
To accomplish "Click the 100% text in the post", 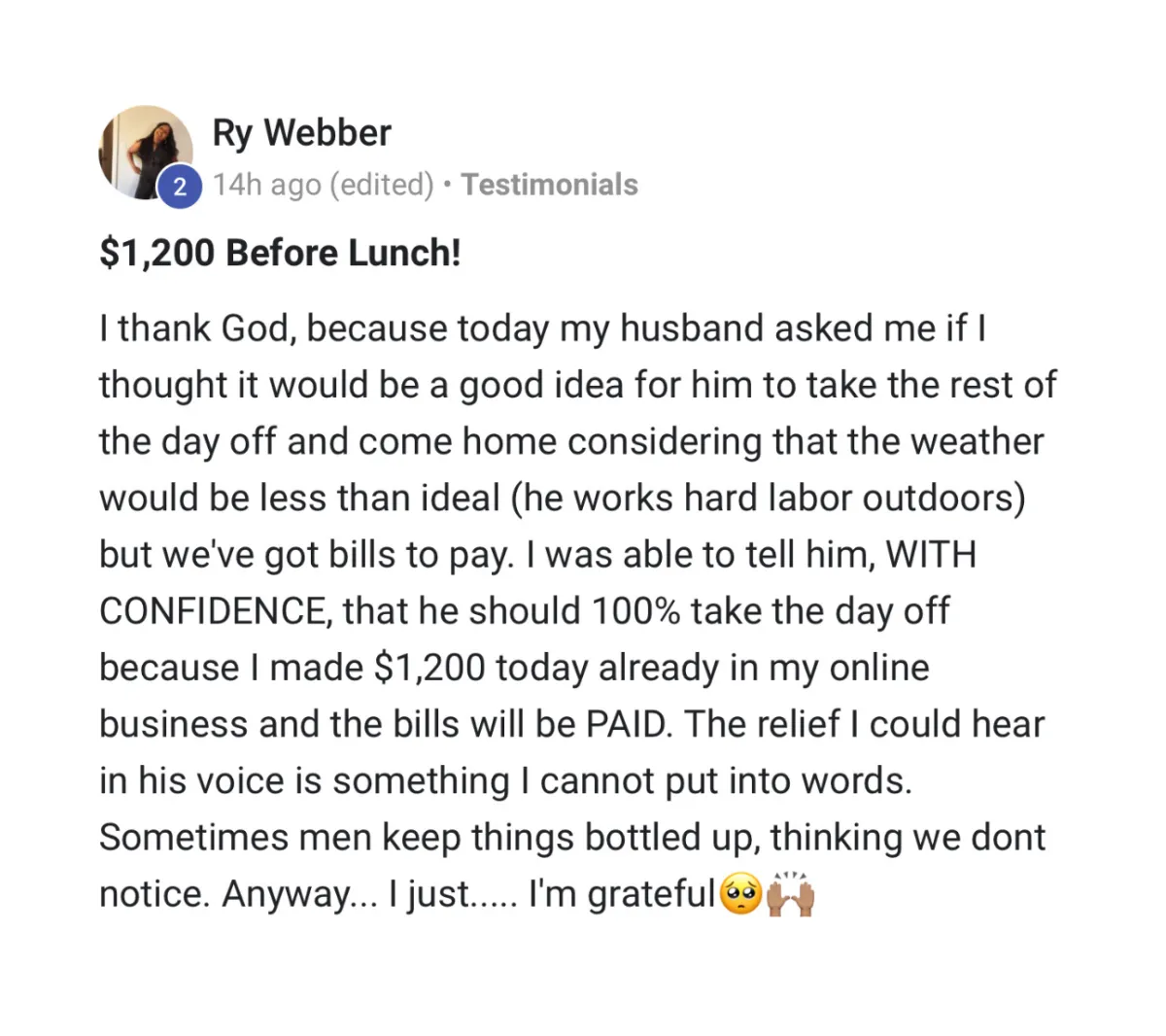I will point(636,611).
